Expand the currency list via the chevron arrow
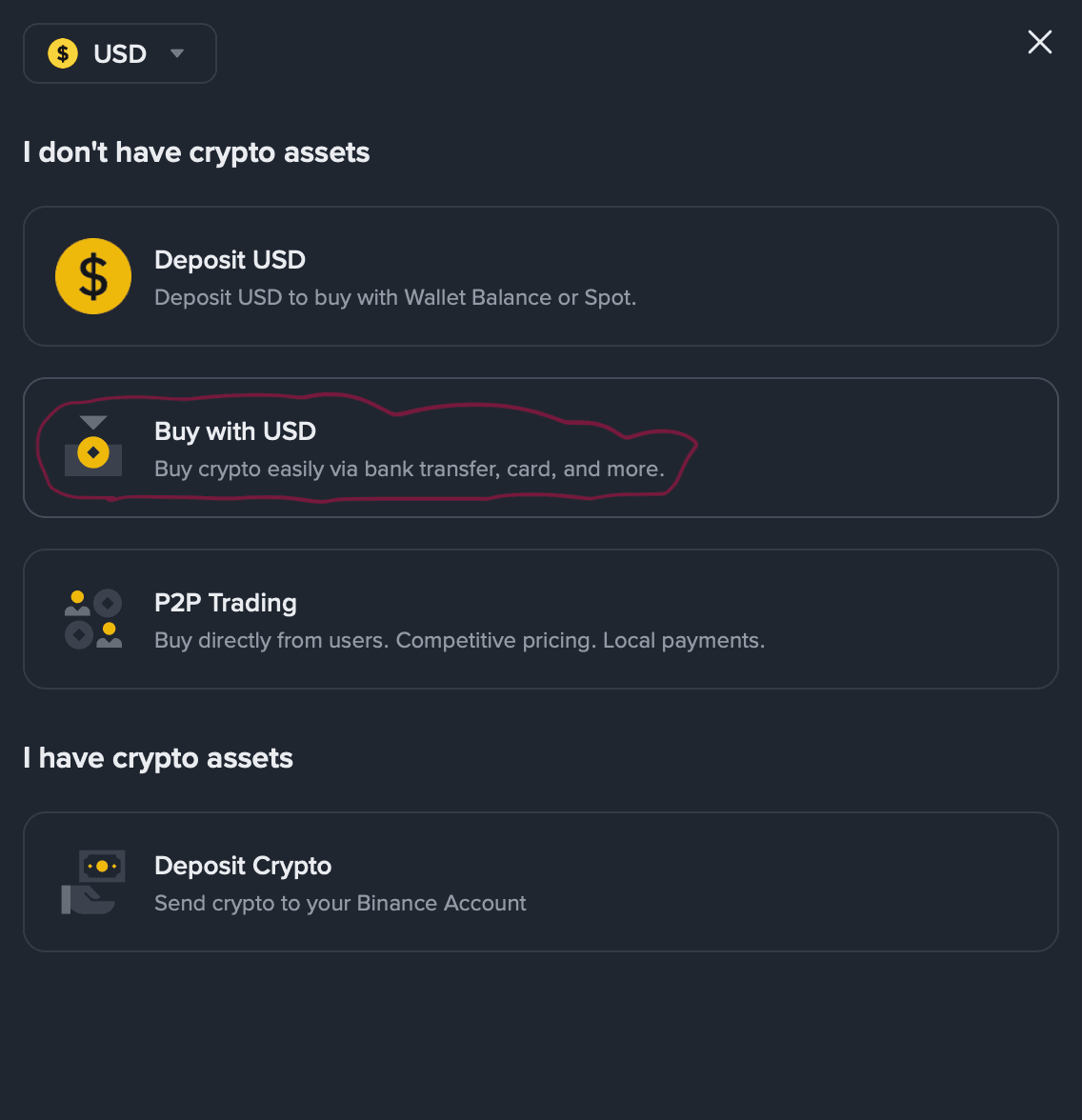This screenshot has height=1120, width=1082. (177, 54)
